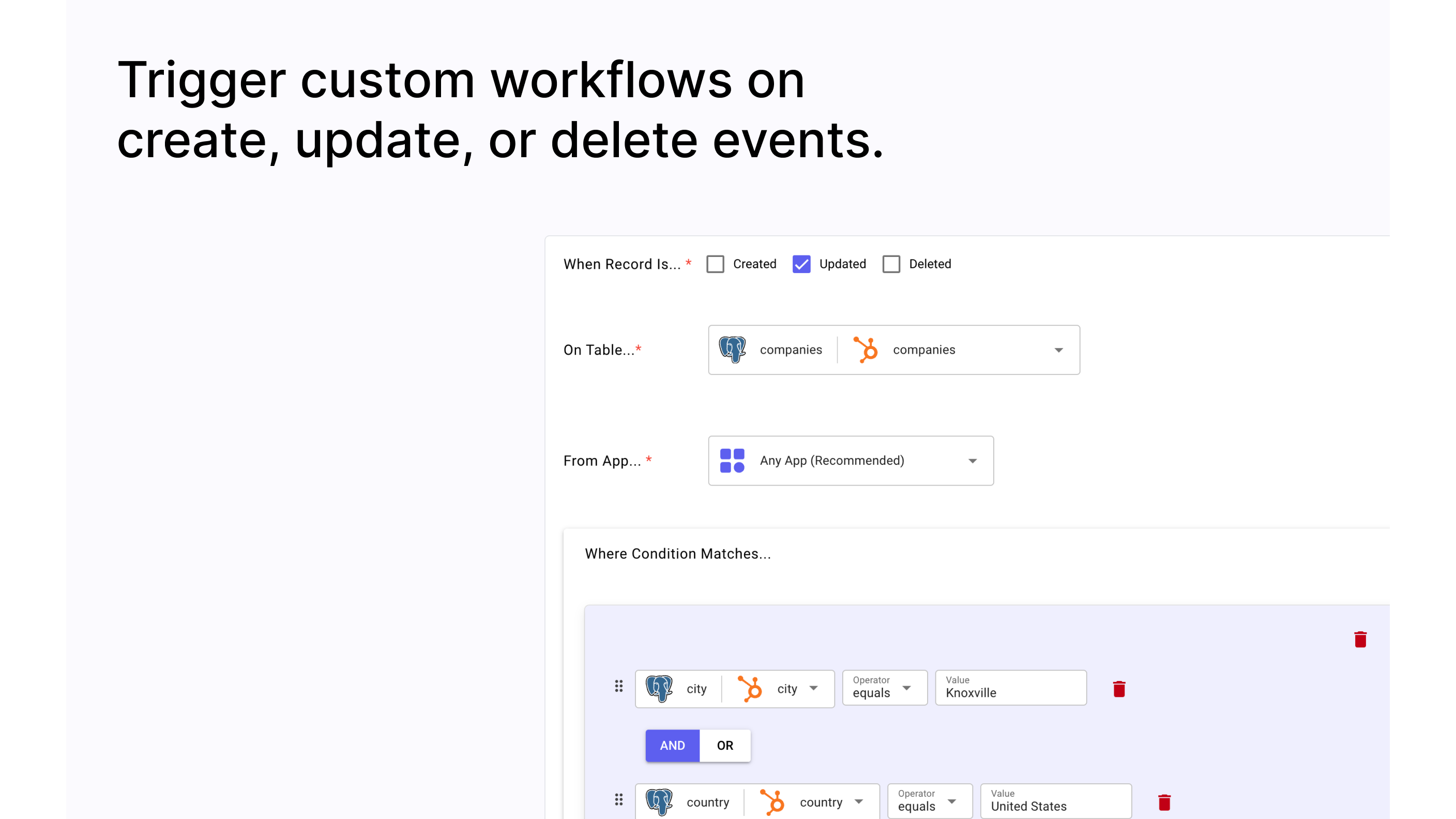Delete the Knoxville city condition row
The width and height of the screenshot is (1456, 819).
(x=1118, y=689)
